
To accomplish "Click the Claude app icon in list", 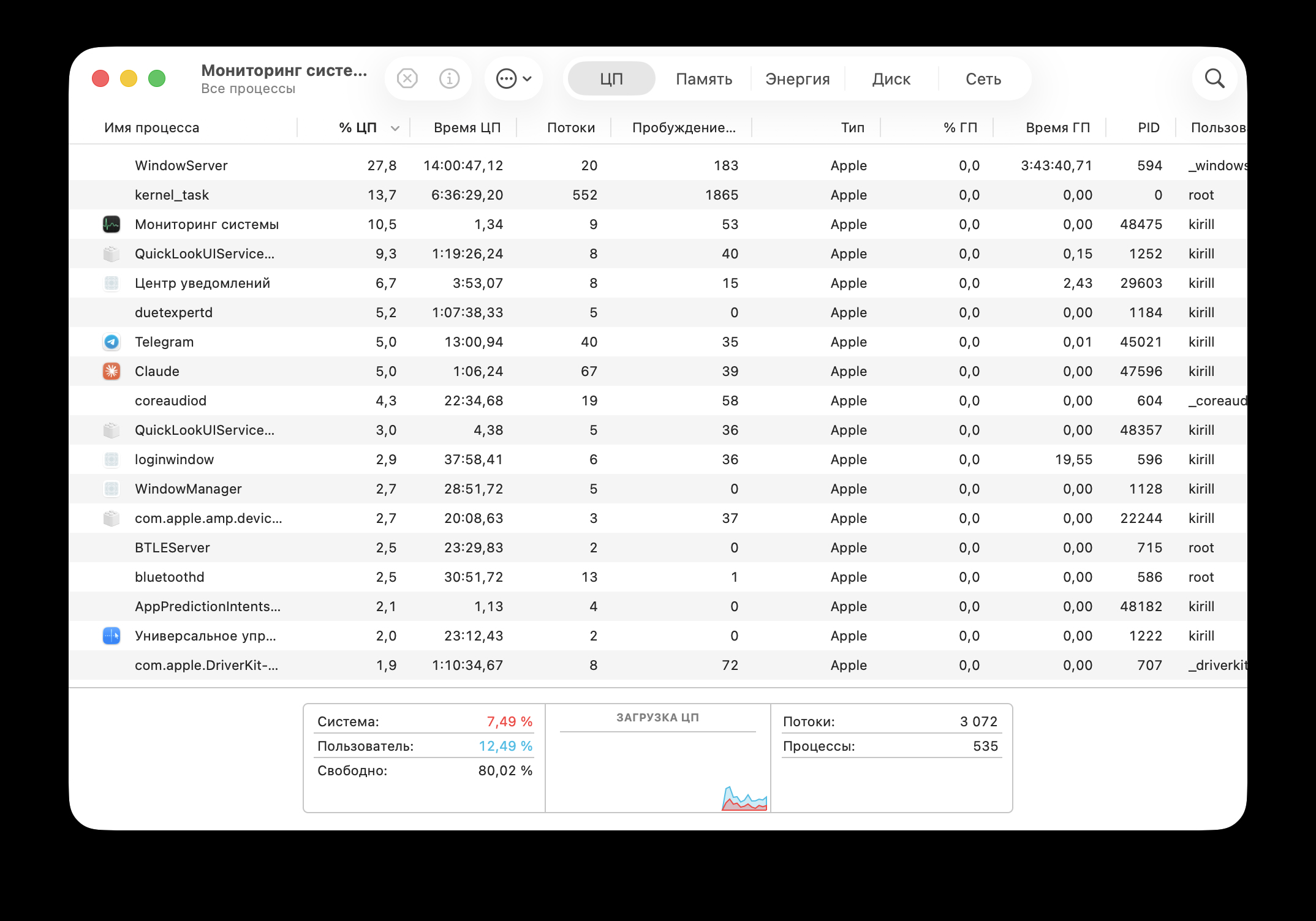I will pyautogui.click(x=112, y=371).
